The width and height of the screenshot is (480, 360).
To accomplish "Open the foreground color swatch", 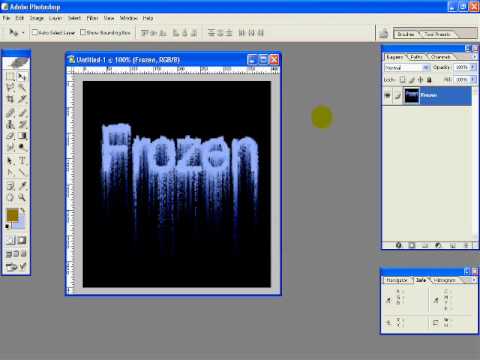I will [12, 215].
